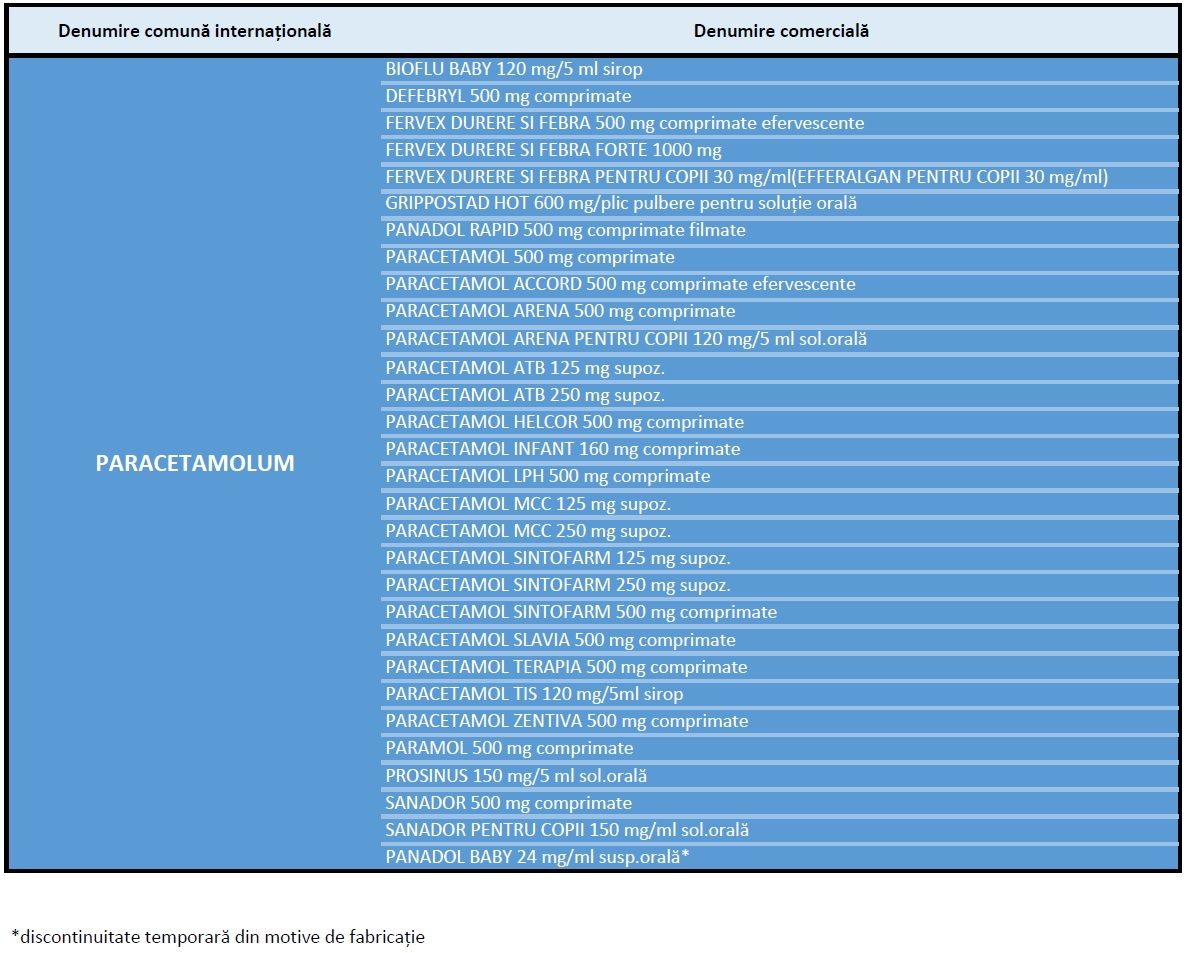This screenshot has width=1196, height=953.
Task: Select the PARACETAMOLUM cell
Action: (195, 463)
